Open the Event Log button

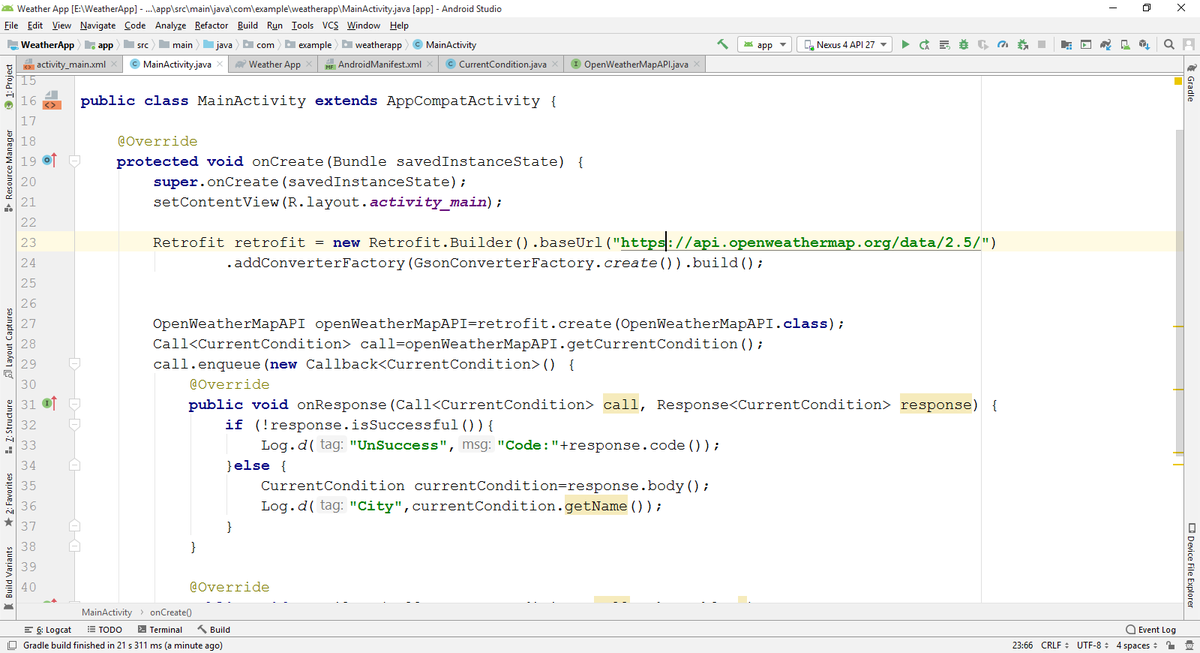pyautogui.click(x=1150, y=630)
